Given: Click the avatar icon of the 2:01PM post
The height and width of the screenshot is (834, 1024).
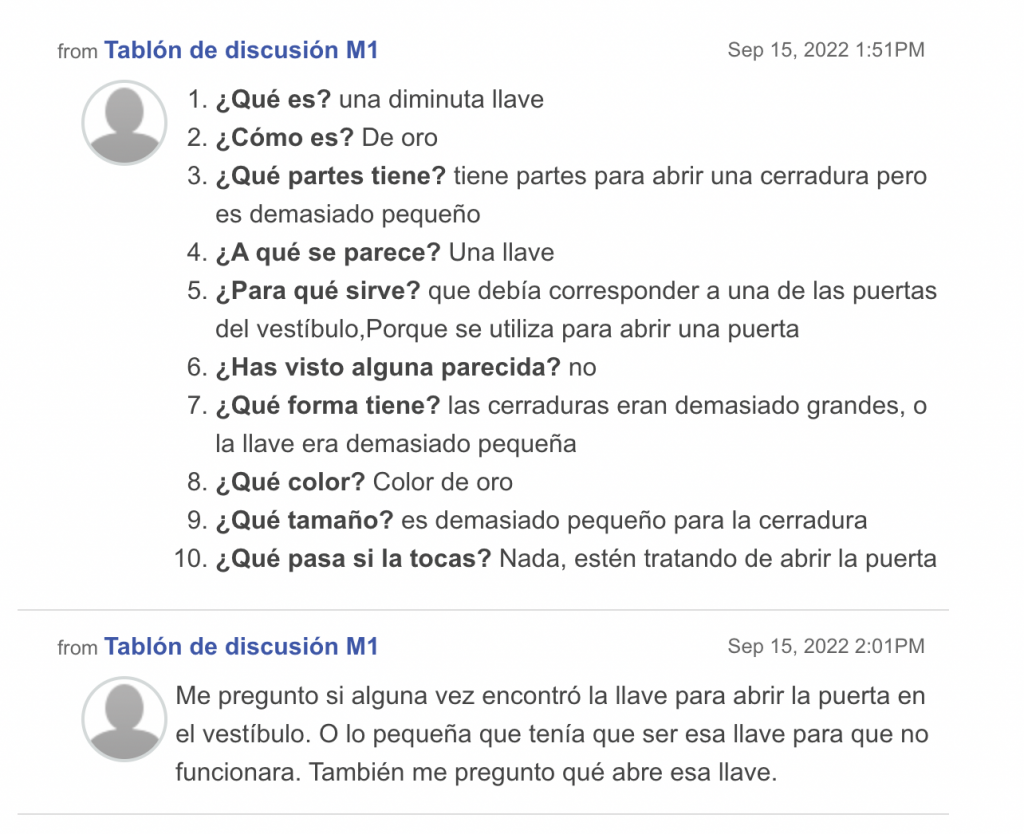Looking at the screenshot, I should [124, 719].
